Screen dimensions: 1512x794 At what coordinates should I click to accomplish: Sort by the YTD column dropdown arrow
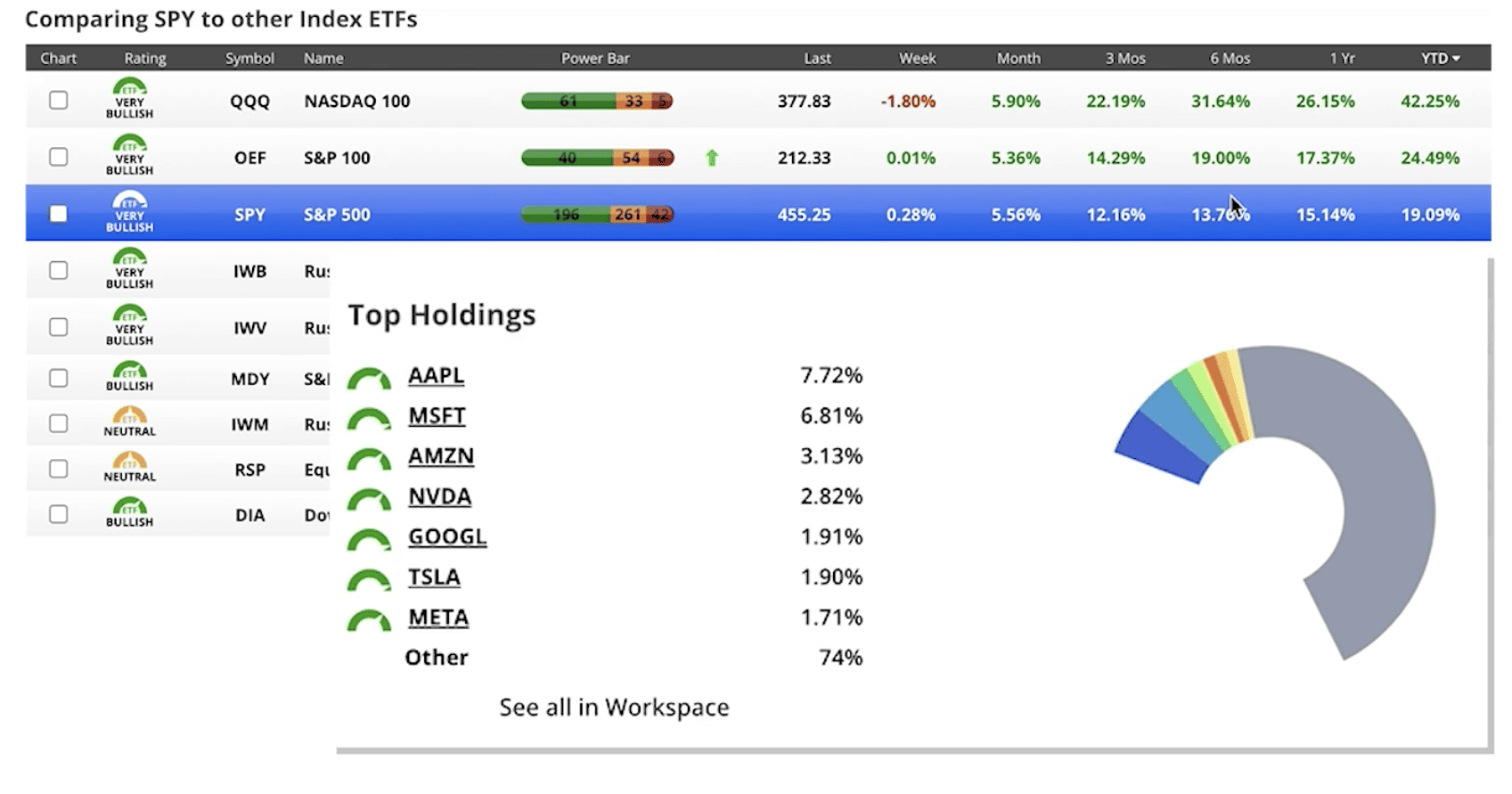[1456, 59]
